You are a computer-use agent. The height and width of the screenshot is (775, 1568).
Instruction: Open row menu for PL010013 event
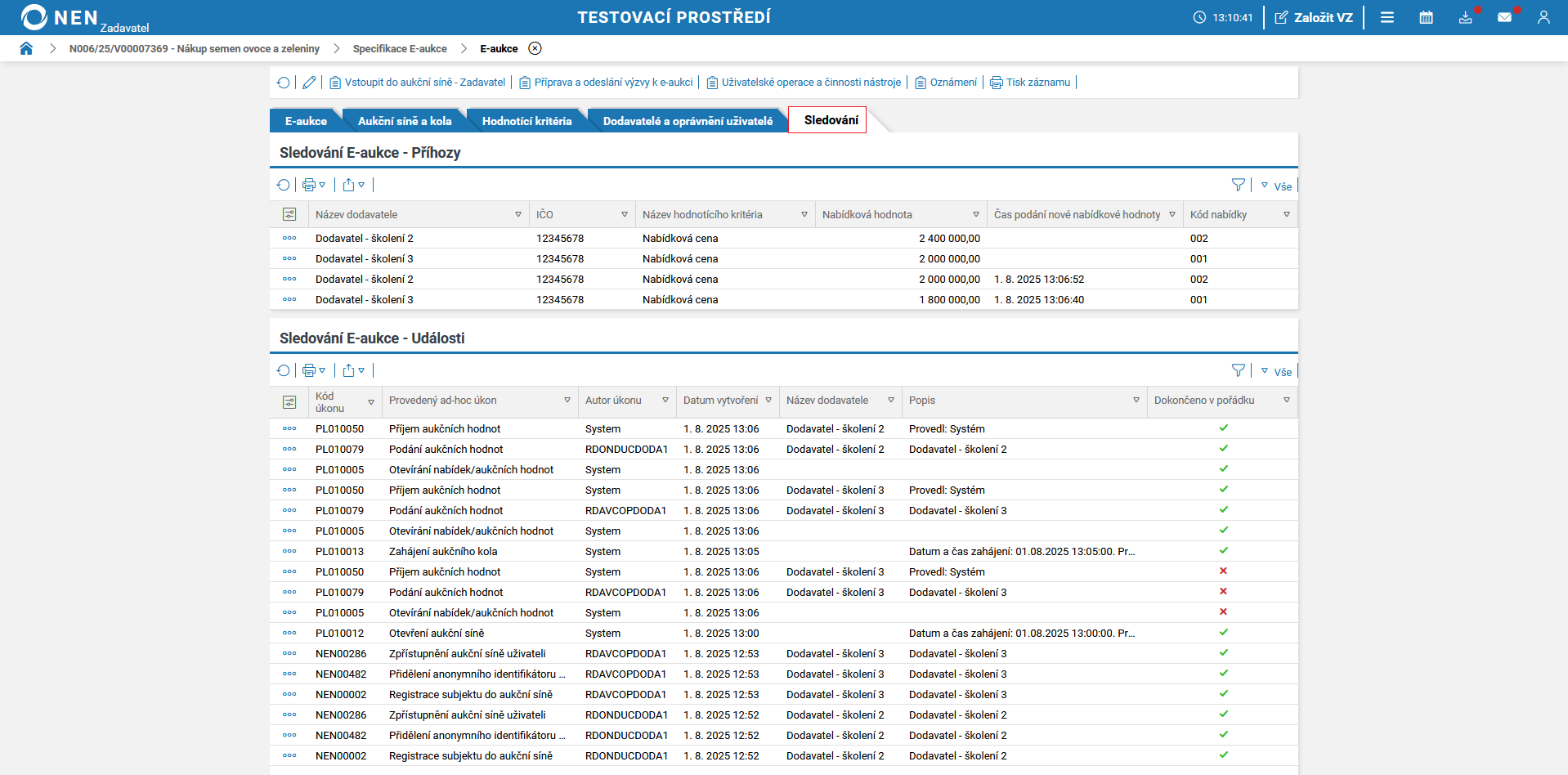click(289, 551)
